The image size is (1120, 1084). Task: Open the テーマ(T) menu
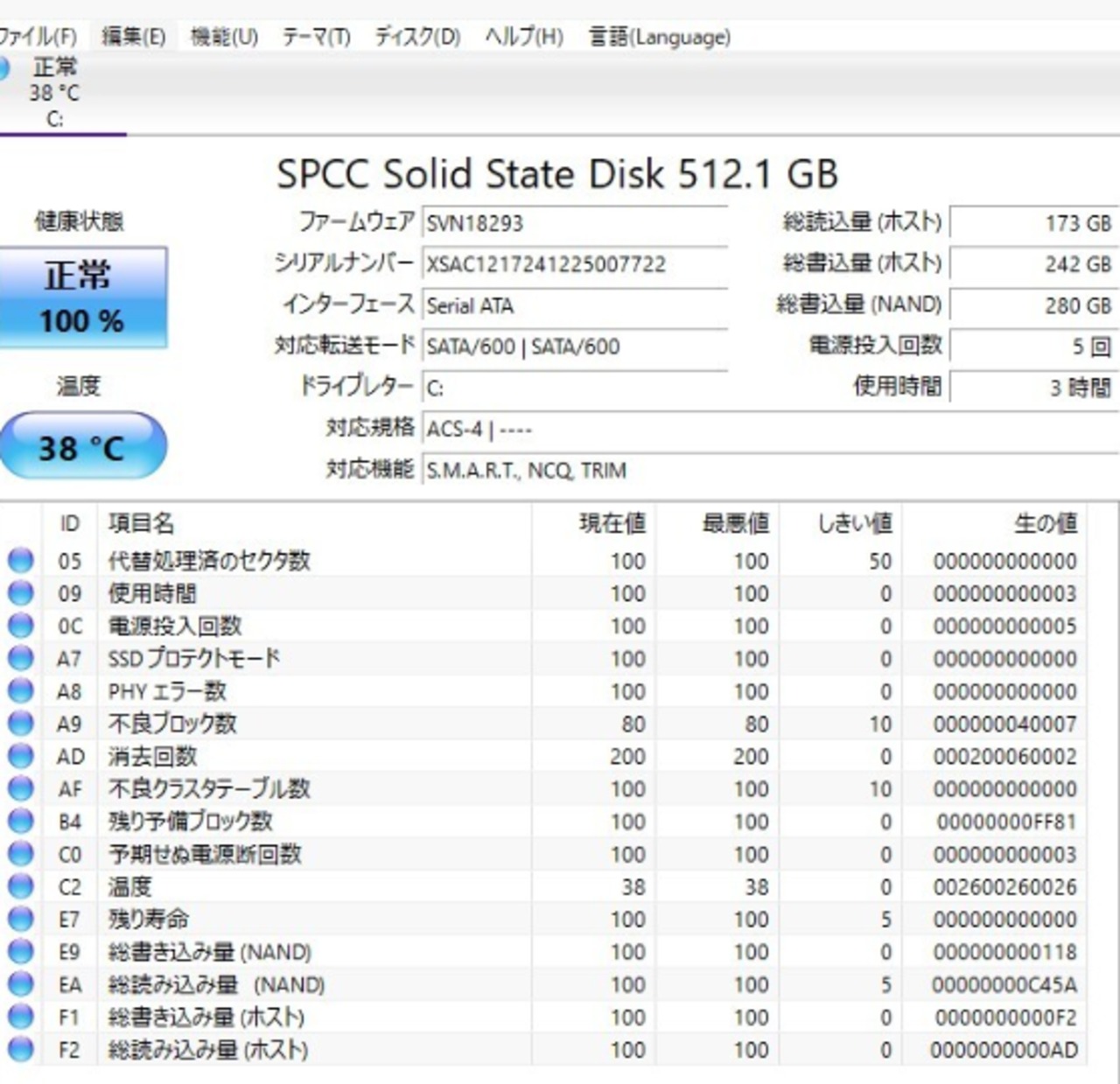[316, 37]
